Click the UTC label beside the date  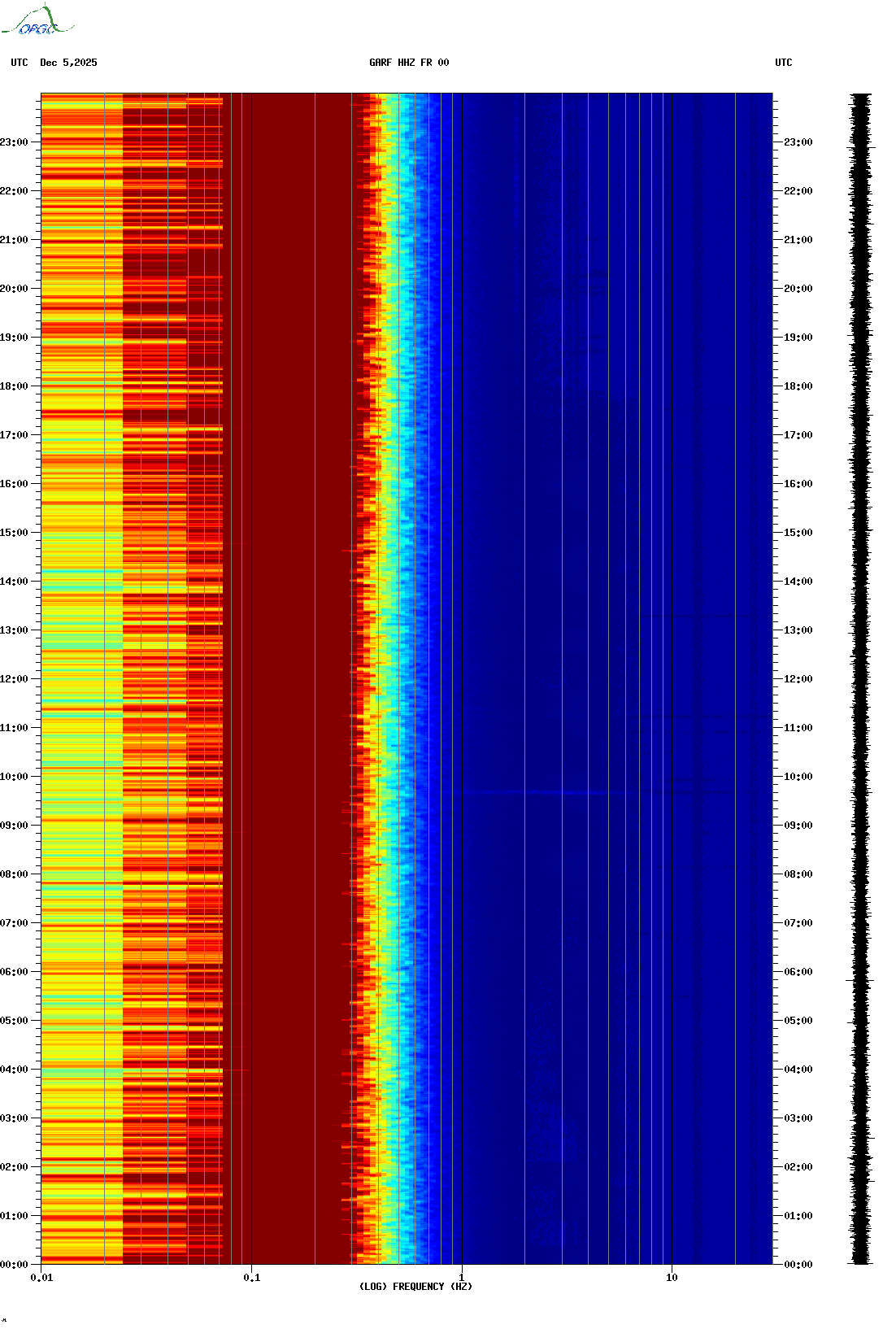coord(20,63)
